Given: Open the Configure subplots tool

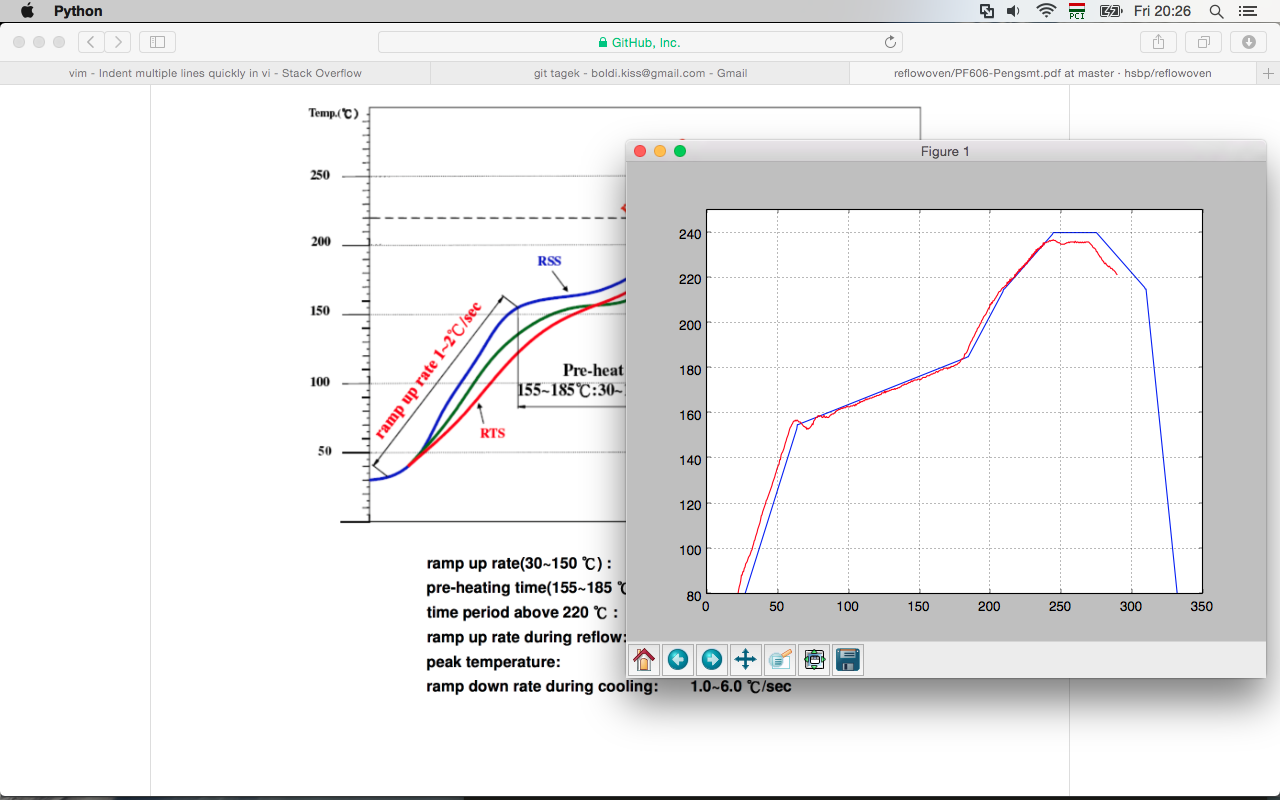Looking at the screenshot, I should point(814,660).
